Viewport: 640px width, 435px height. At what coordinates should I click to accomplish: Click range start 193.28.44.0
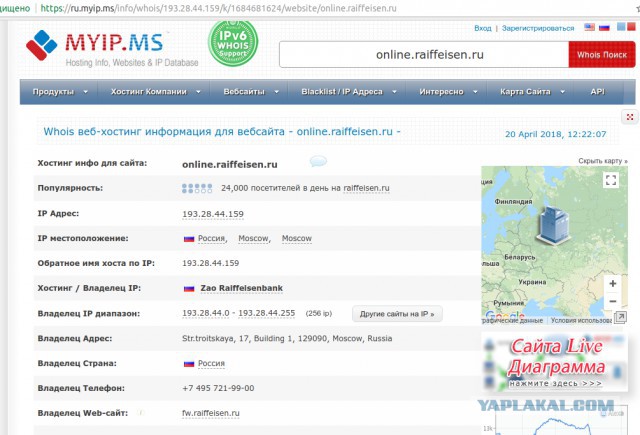pyautogui.click(x=206, y=313)
